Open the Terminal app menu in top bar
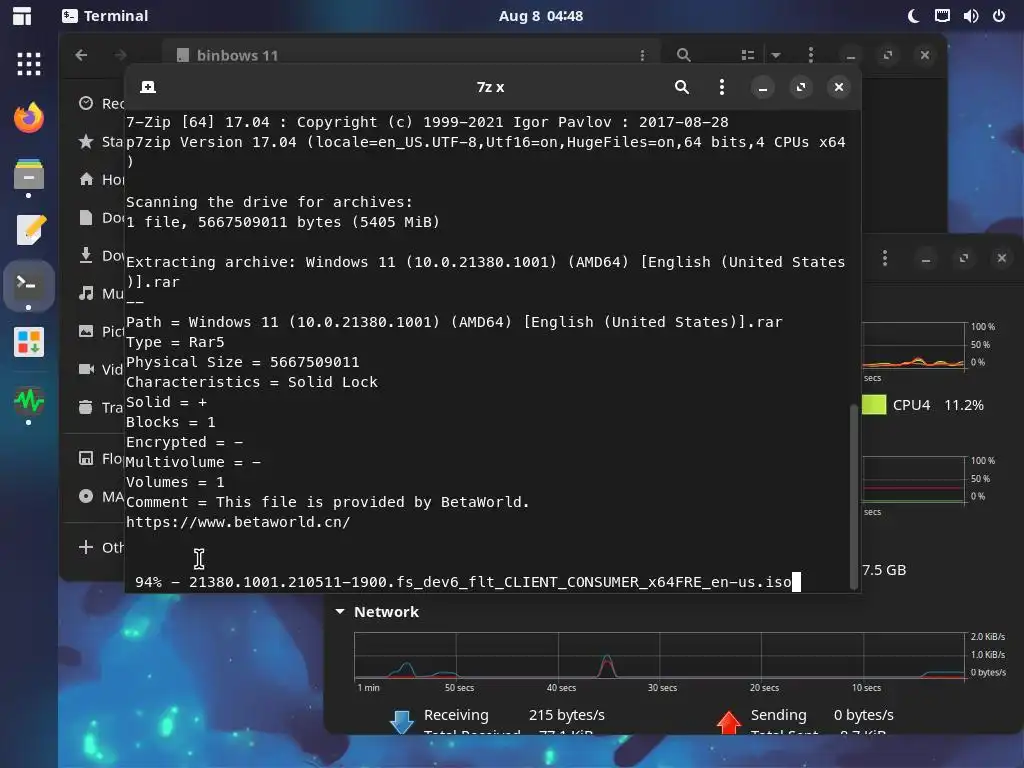 pyautogui.click(x=105, y=16)
